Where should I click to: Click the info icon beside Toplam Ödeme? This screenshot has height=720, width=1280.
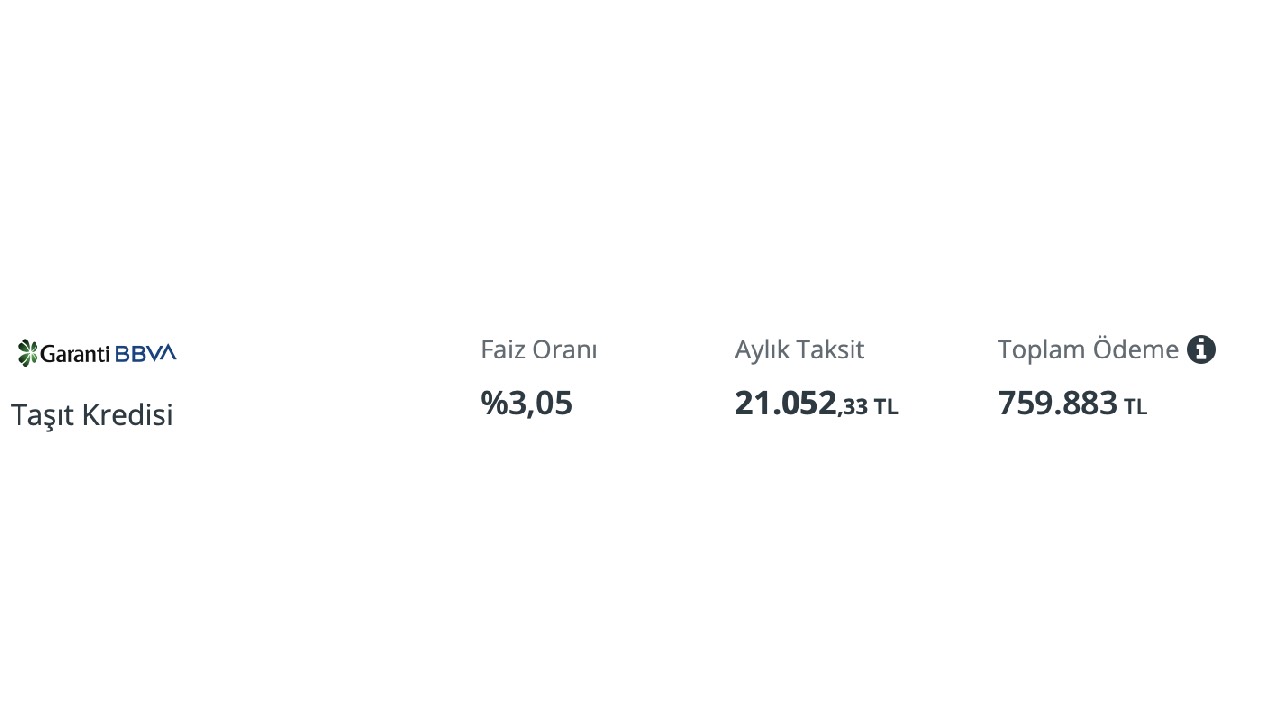[x=1201, y=350]
